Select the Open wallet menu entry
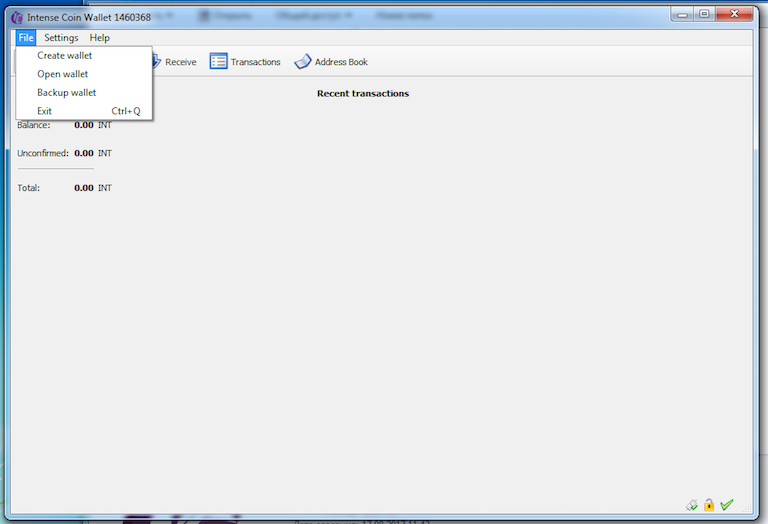Screen dimensions: 768x524 tap(84, 74)
